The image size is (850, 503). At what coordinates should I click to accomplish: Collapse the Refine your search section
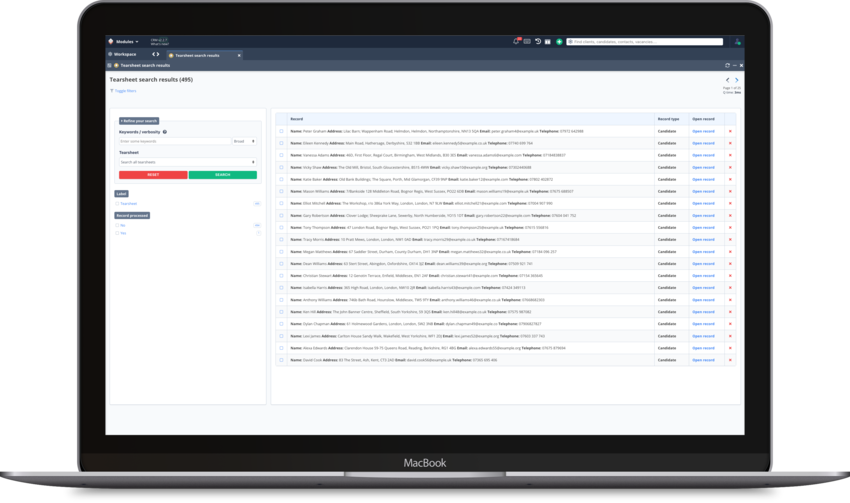pos(139,121)
